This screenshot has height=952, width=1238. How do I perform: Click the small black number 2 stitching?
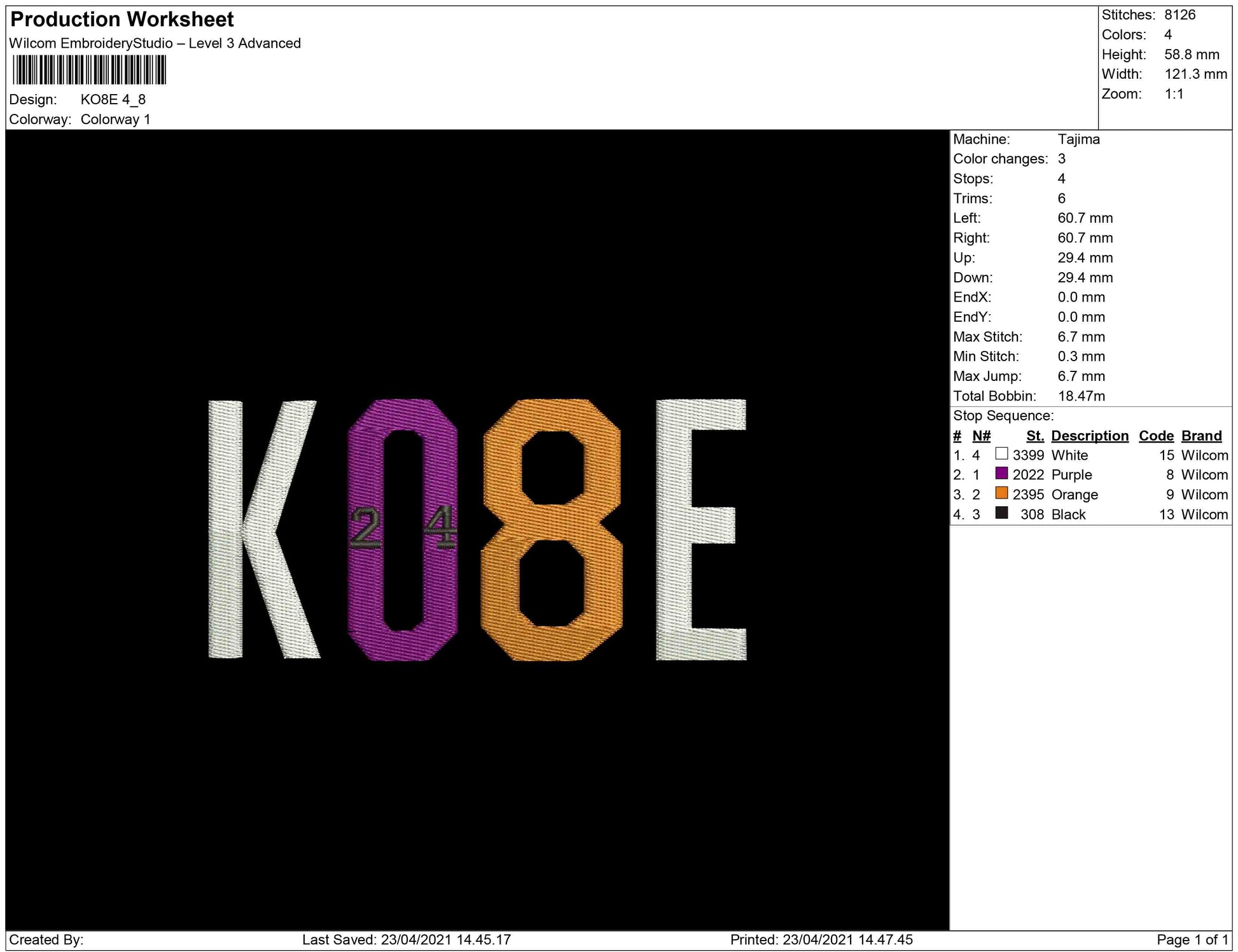[365, 528]
